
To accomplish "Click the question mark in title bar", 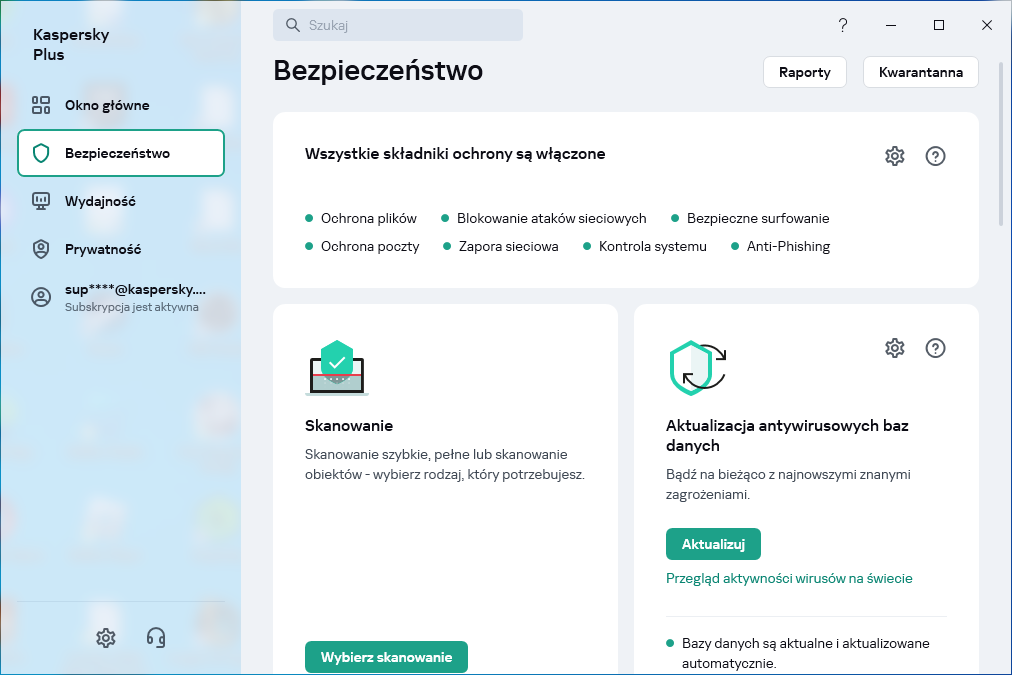I will click(x=843, y=25).
